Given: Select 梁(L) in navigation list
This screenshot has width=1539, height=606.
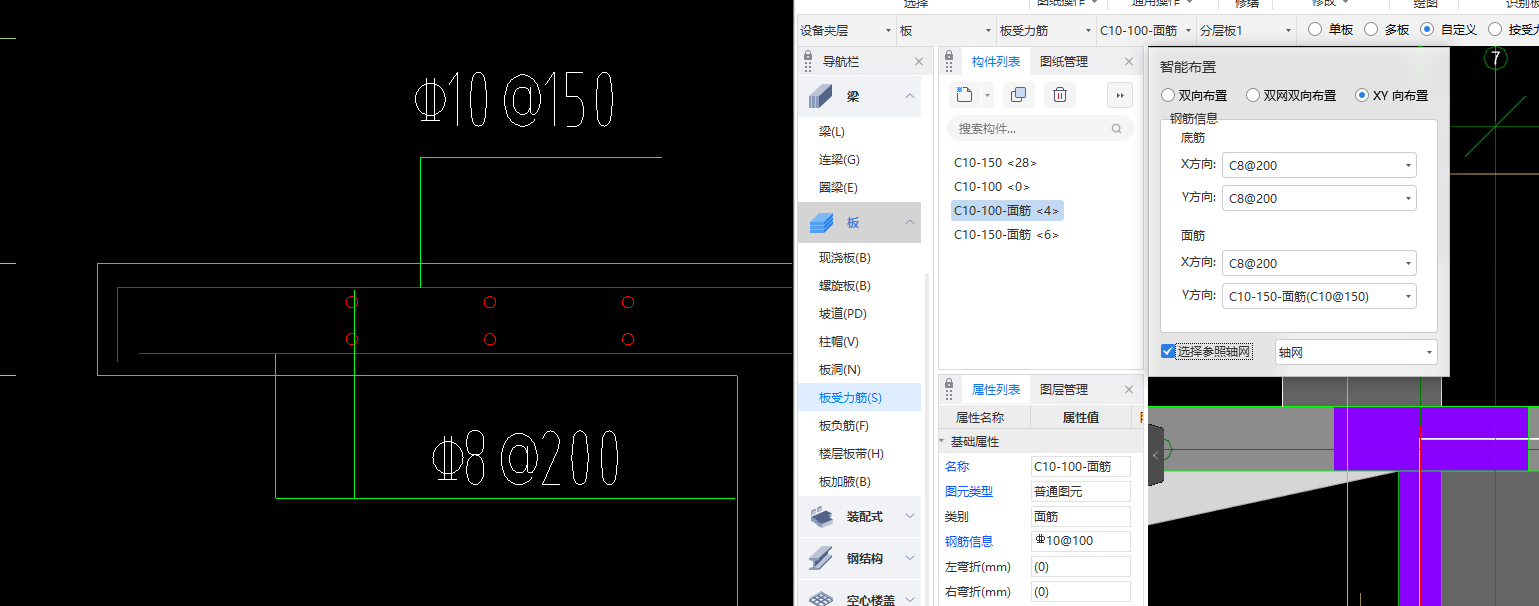Looking at the screenshot, I should (x=832, y=132).
